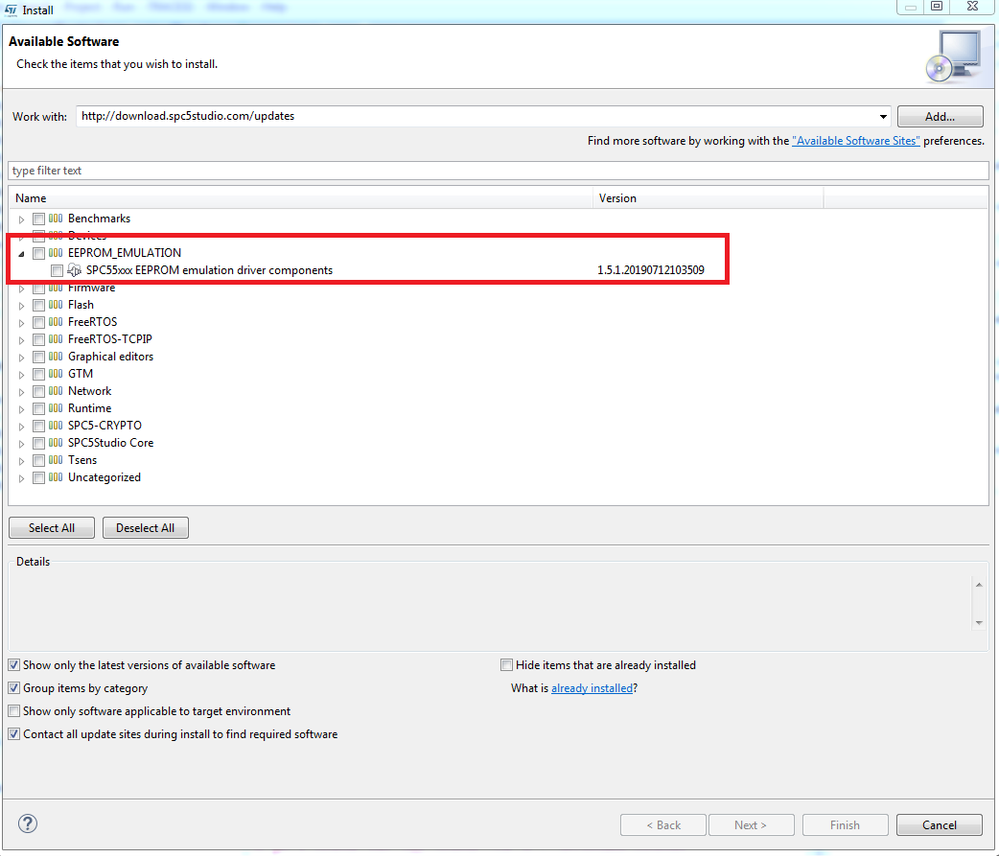
Task: Check the Network checkbox
Action: coord(39,392)
